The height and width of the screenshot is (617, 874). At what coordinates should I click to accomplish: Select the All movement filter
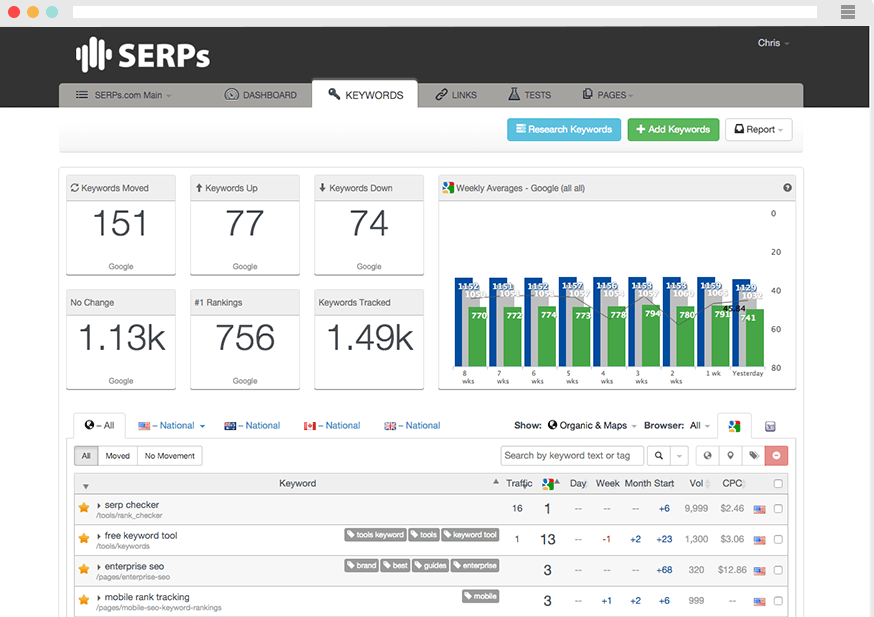[x=86, y=455]
